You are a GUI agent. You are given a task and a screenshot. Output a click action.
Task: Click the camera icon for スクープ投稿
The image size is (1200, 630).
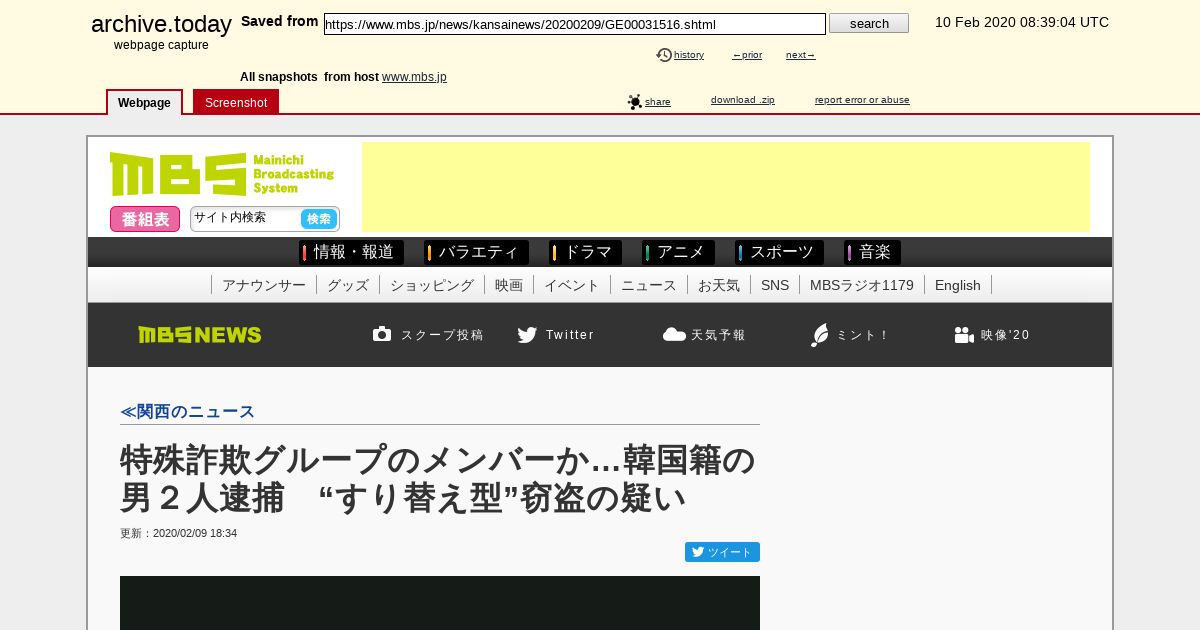coord(382,334)
